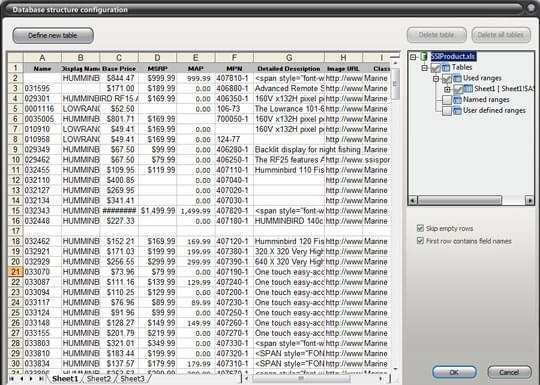This screenshot has height=385, width=540.
Task: Go to last sheet tab arrow
Action: [x=41, y=379]
